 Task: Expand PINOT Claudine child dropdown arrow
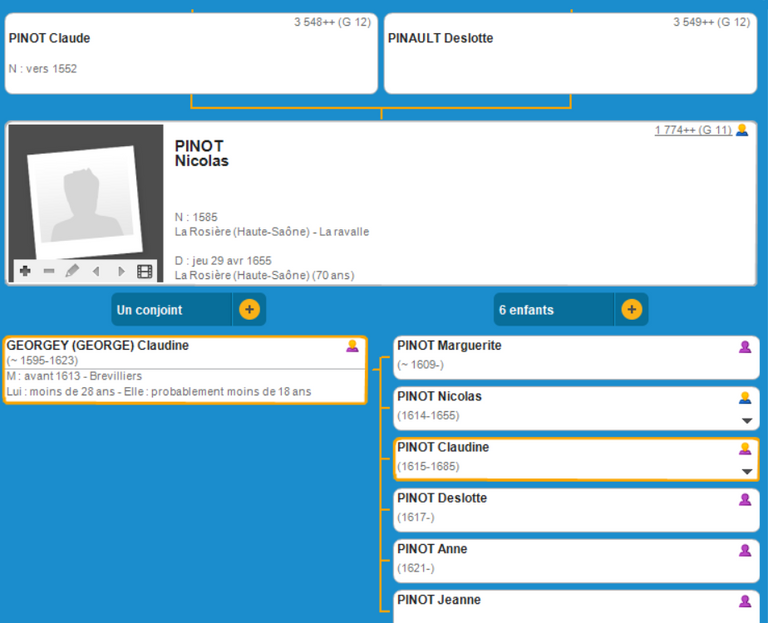tap(746, 472)
